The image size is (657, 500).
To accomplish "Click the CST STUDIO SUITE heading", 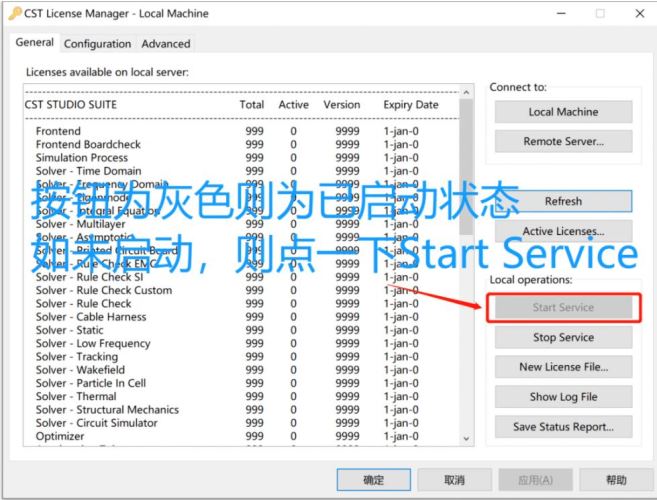I will (70, 105).
